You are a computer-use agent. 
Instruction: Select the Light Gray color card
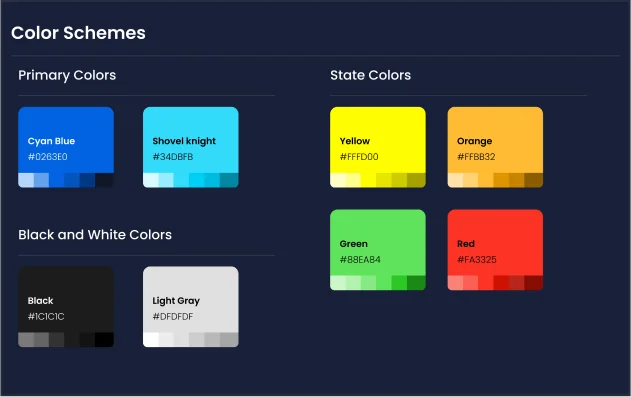(x=191, y=307)
